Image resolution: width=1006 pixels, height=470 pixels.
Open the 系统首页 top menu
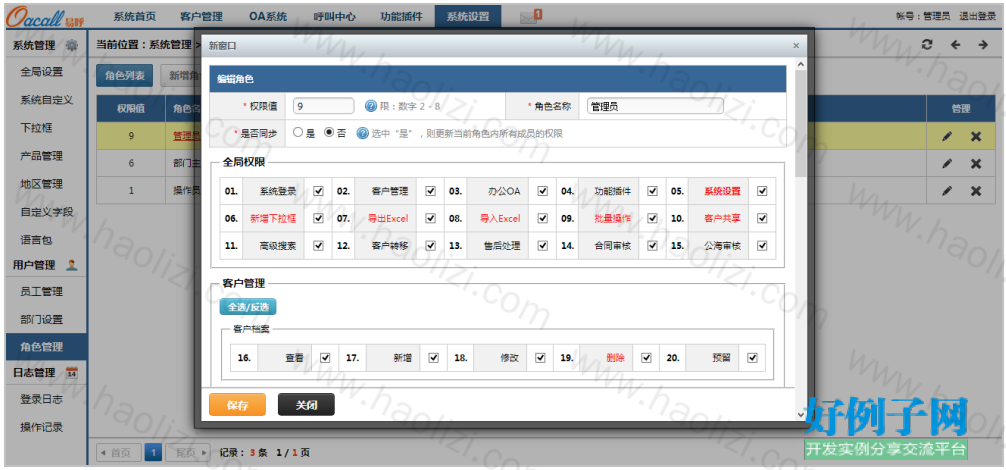135,17
